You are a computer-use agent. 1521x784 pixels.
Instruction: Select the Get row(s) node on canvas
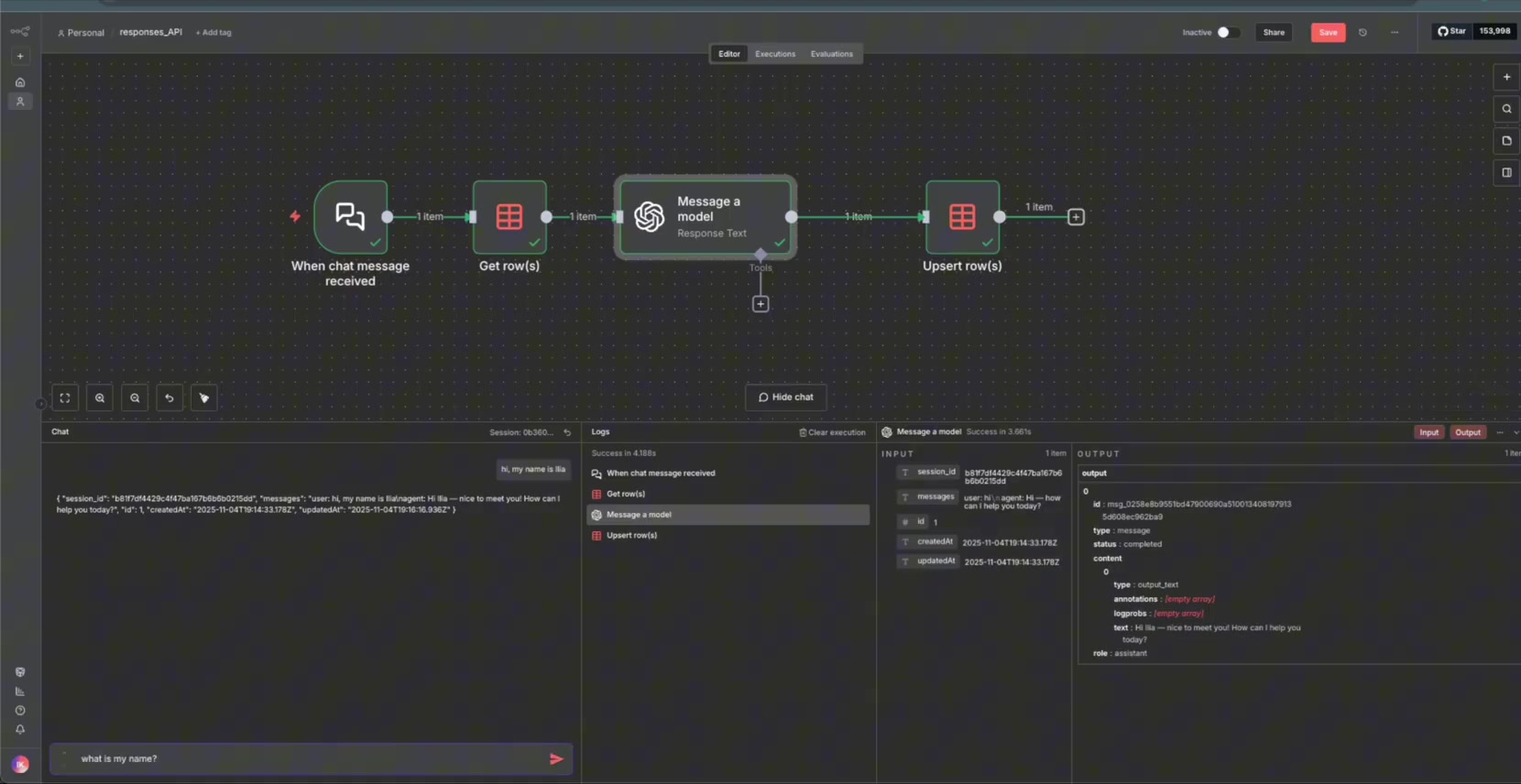[x=509, y=217]
